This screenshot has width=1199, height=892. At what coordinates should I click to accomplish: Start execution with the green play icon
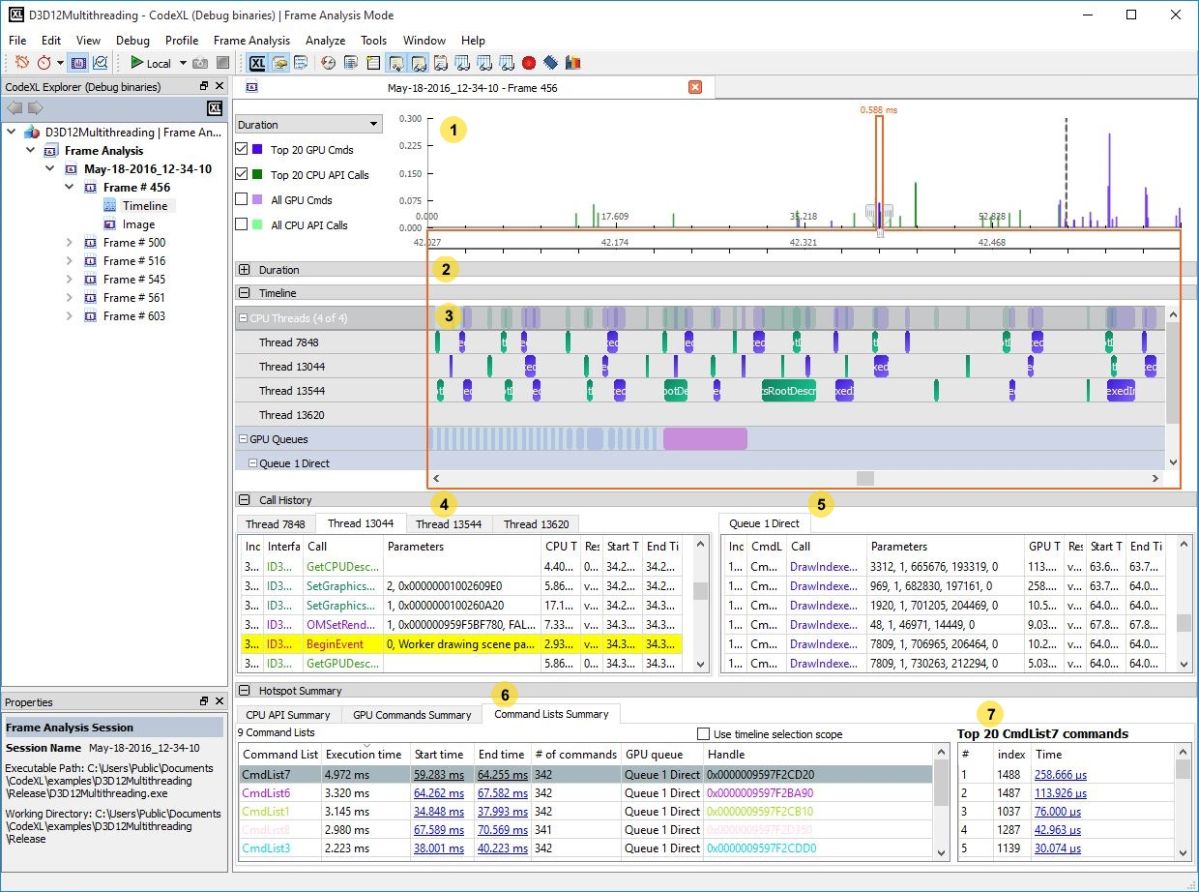(137, 63)
